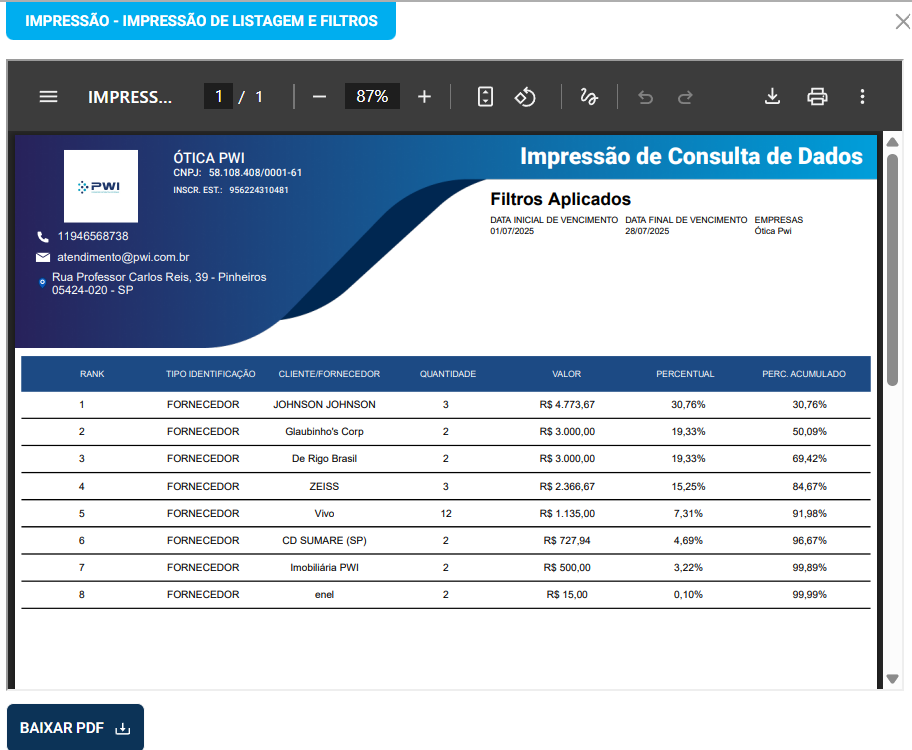Open the more actions three-dot menu

pos(862,97)
